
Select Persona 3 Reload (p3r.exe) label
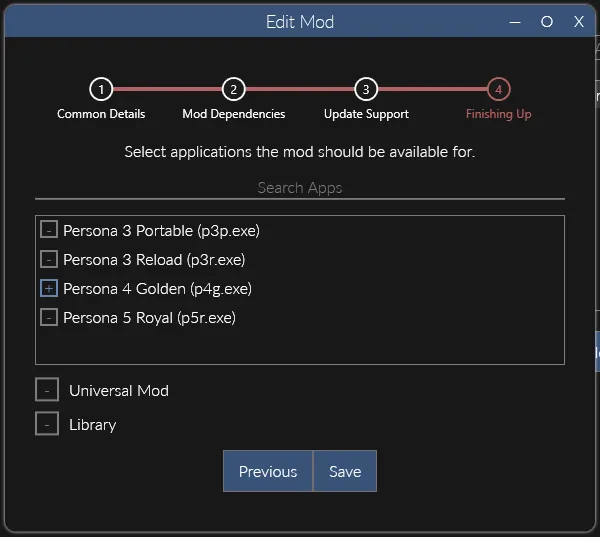tap(154, 260)
